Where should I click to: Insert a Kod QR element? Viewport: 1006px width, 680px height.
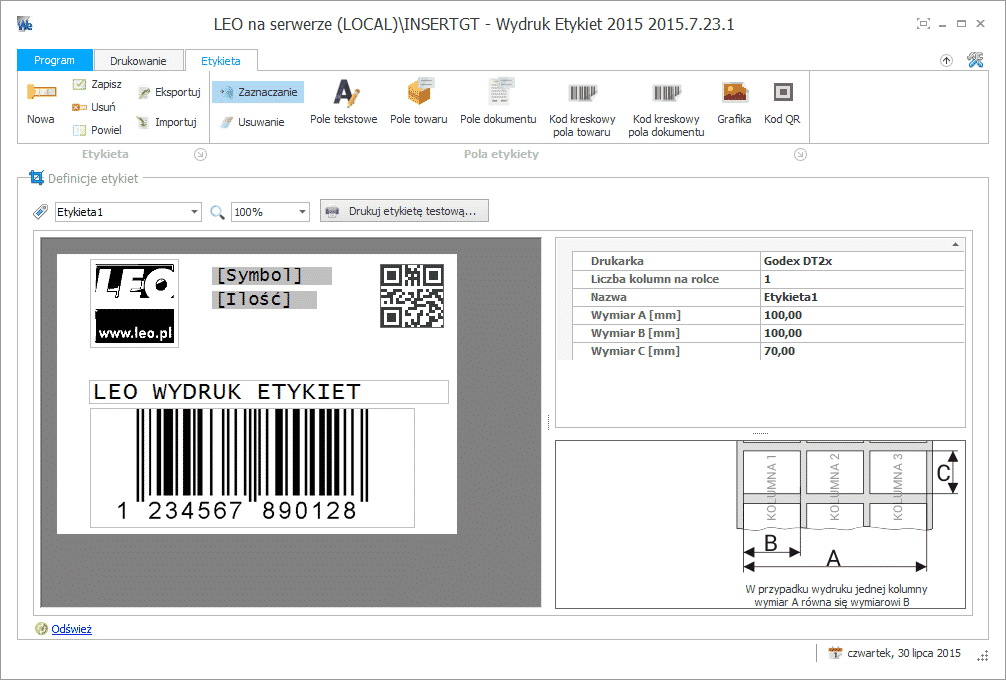pyautogui.click(x=782, y=103)
